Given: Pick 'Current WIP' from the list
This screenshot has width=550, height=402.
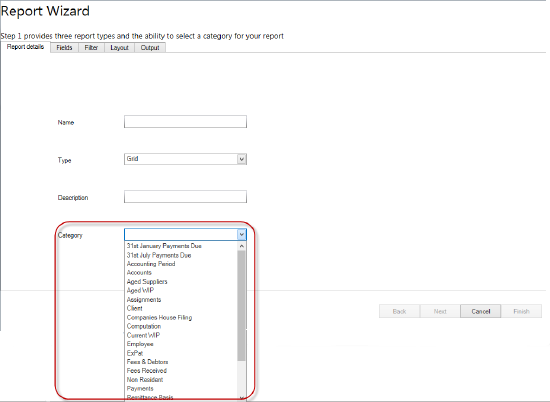Looking at the screenshot, I should (181, 335).
